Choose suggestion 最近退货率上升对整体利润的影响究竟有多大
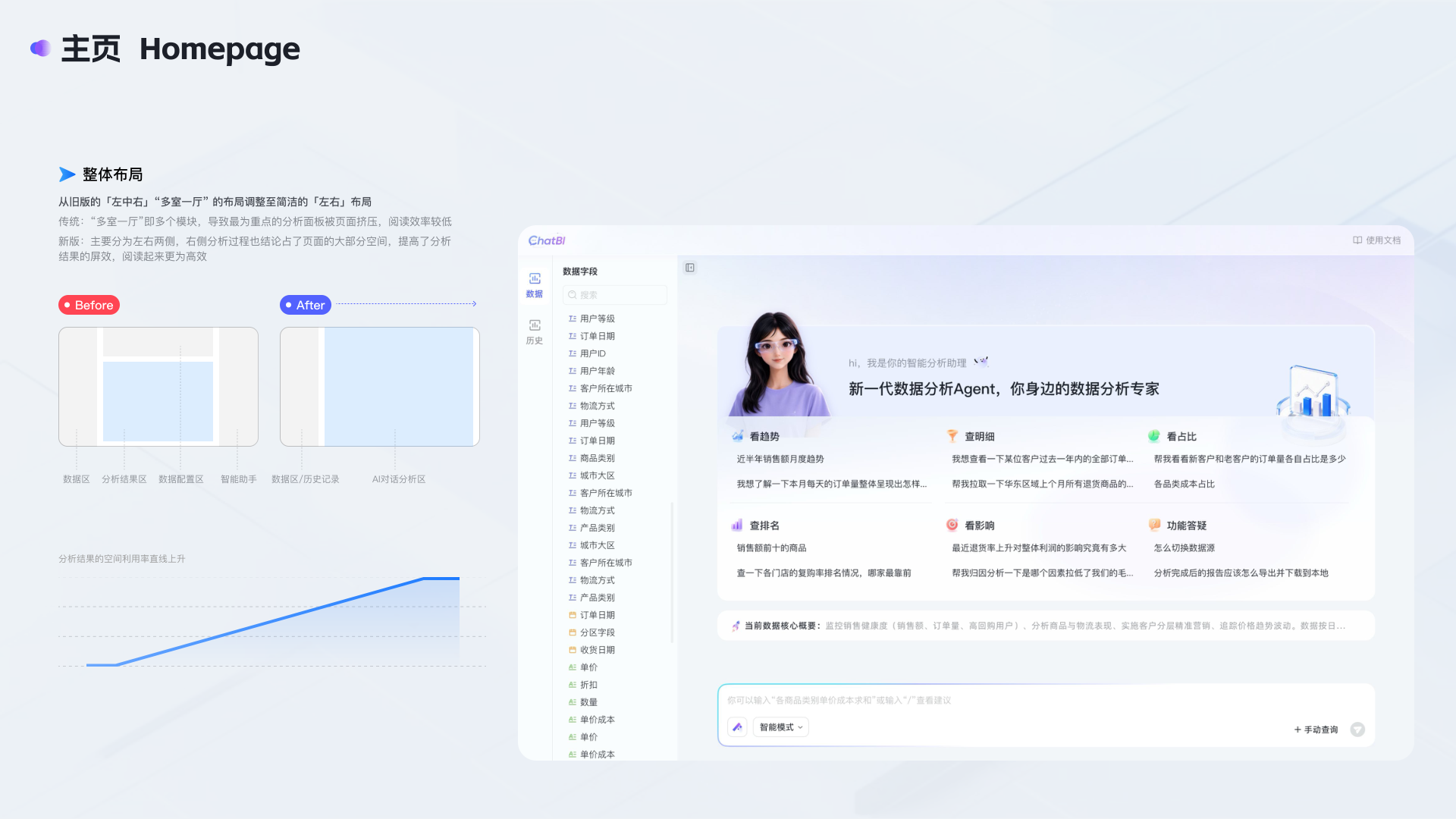1456x819 pixels. pos(1039,548)
